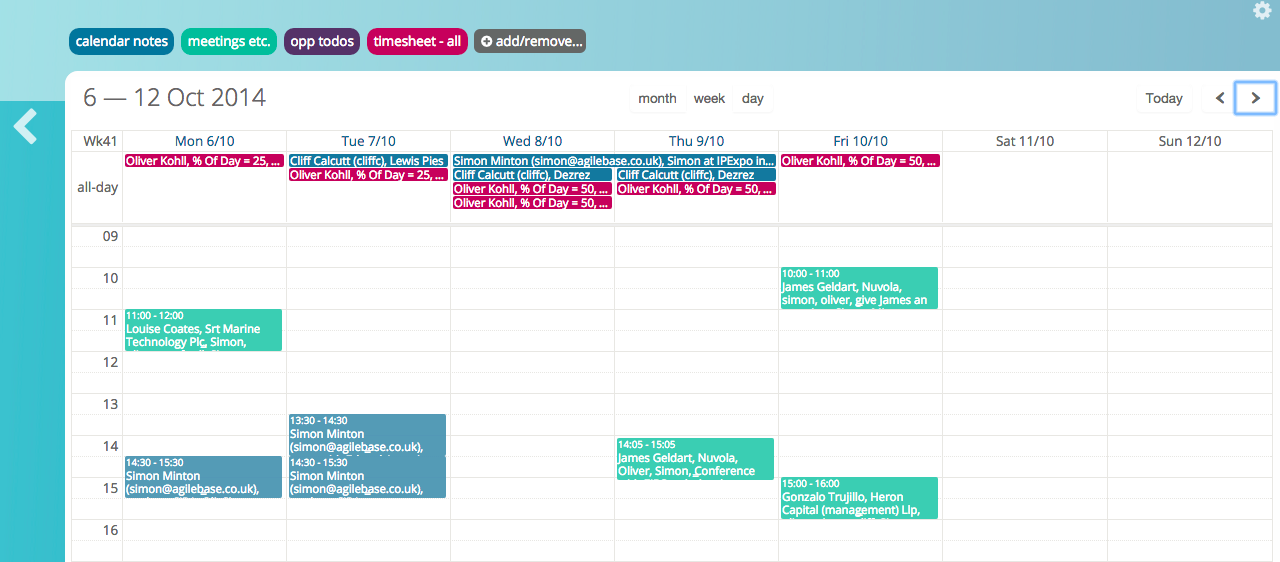Switch to day view

click(753, 98)
